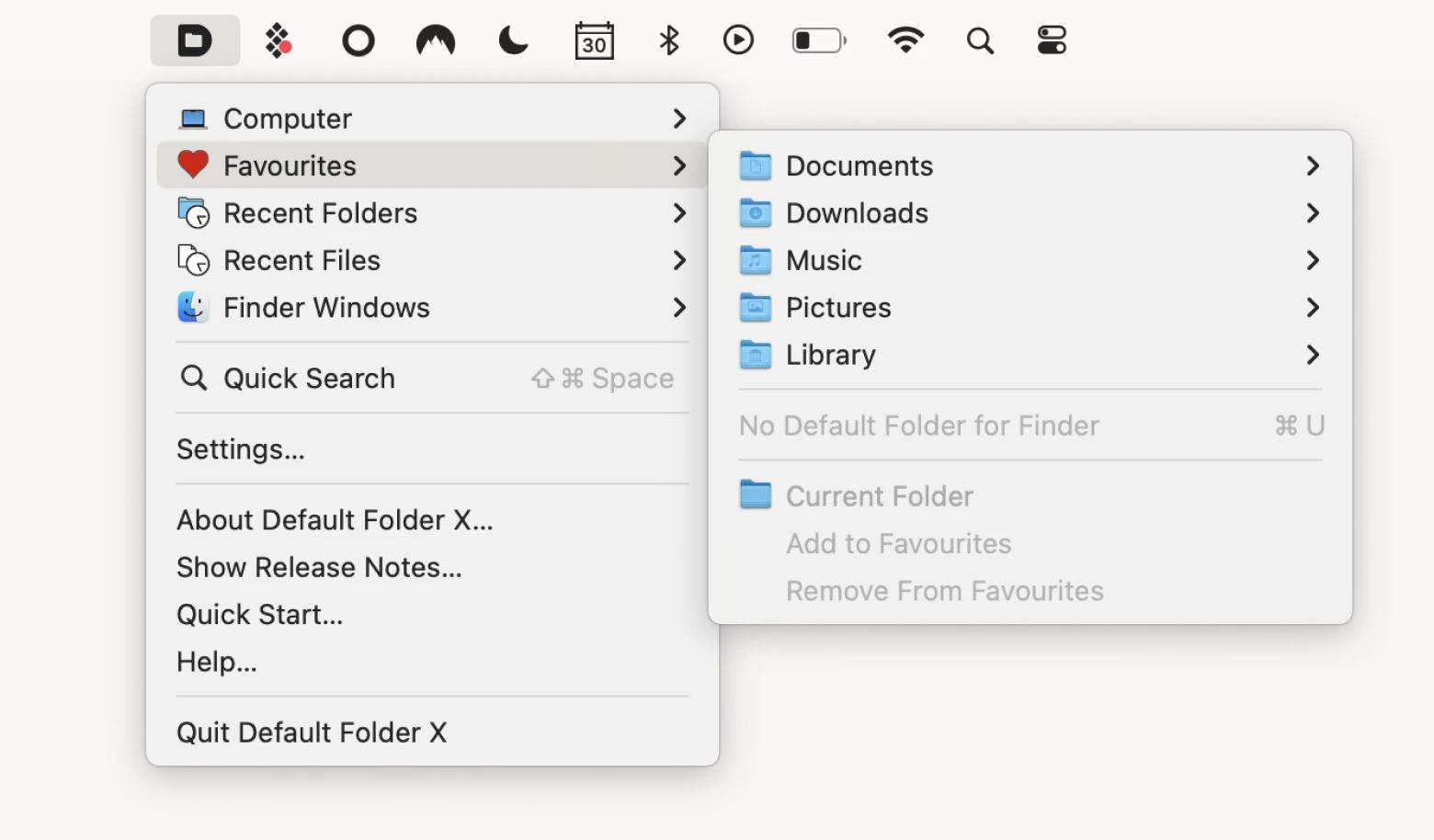This screenshot has width=1434, height=840.
Task: Open Library in the Favourites submenu
Action: tap(1030, 355)
